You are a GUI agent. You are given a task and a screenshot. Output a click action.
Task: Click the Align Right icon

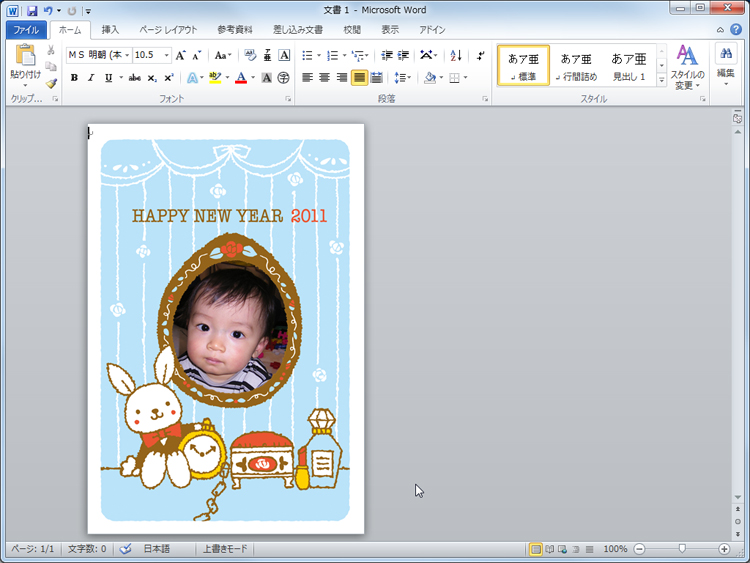click(x=342, y=77)
